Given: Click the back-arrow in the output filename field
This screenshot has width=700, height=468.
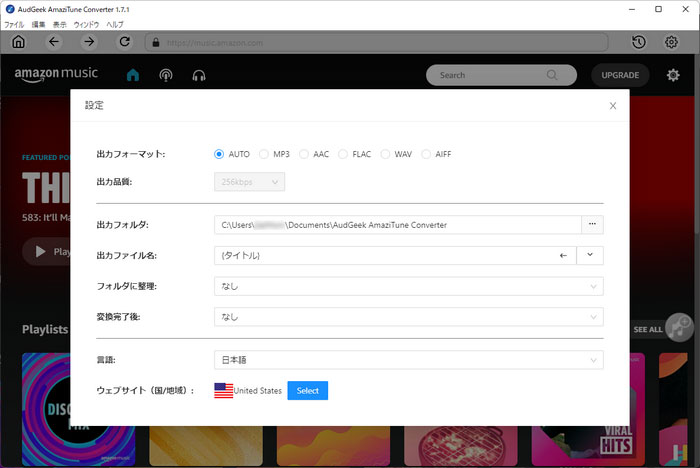Looking at the screenshot, I should point(563,255).
